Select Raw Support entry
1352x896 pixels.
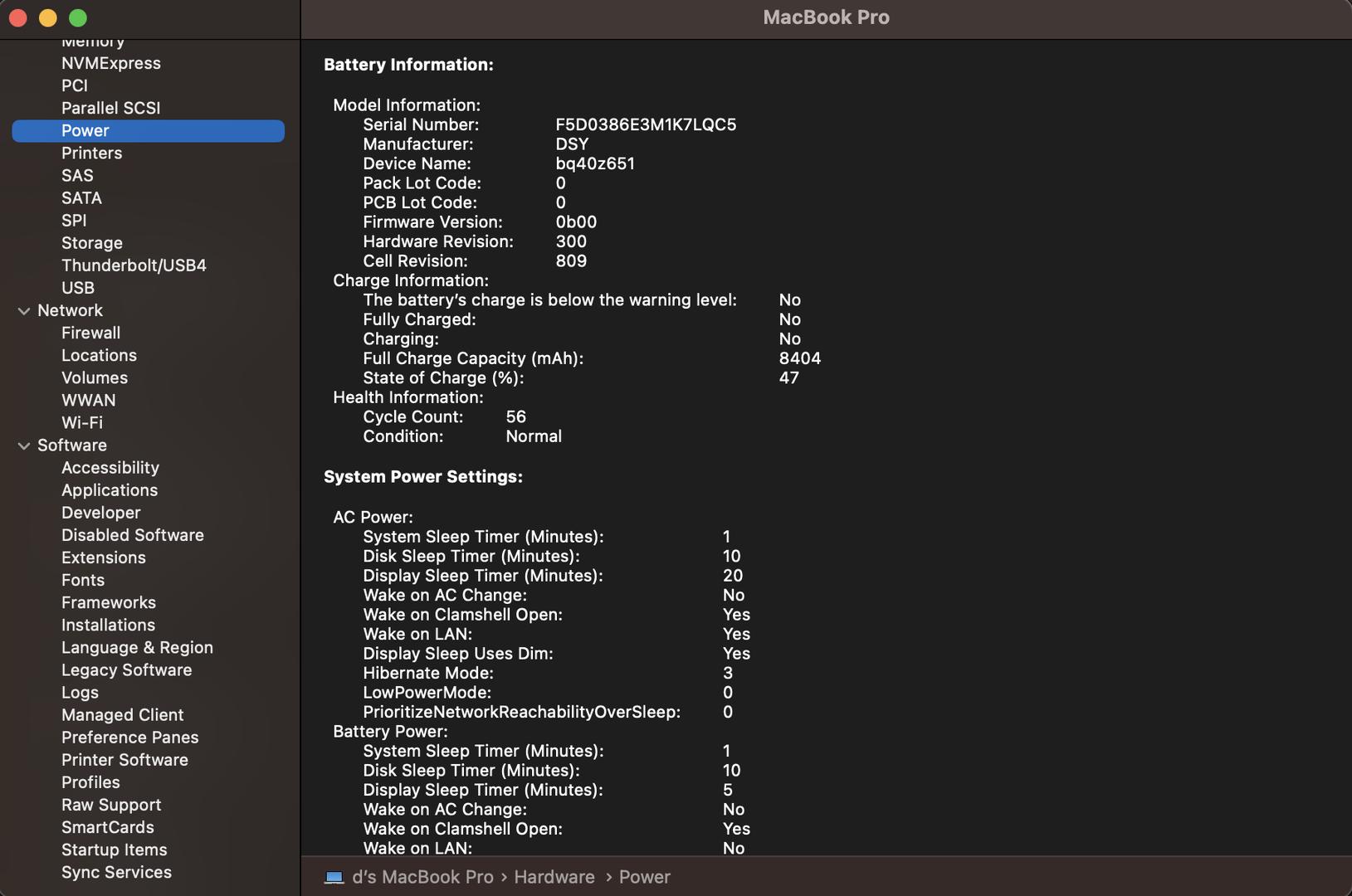(x=111, y=804)
